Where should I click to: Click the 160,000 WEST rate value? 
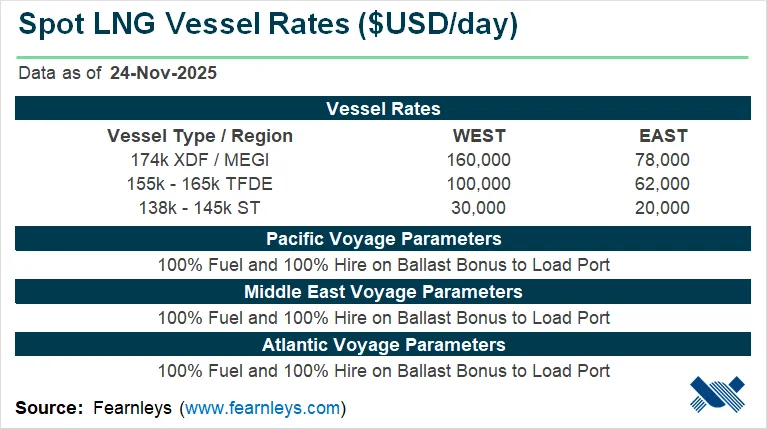point(478,160)
